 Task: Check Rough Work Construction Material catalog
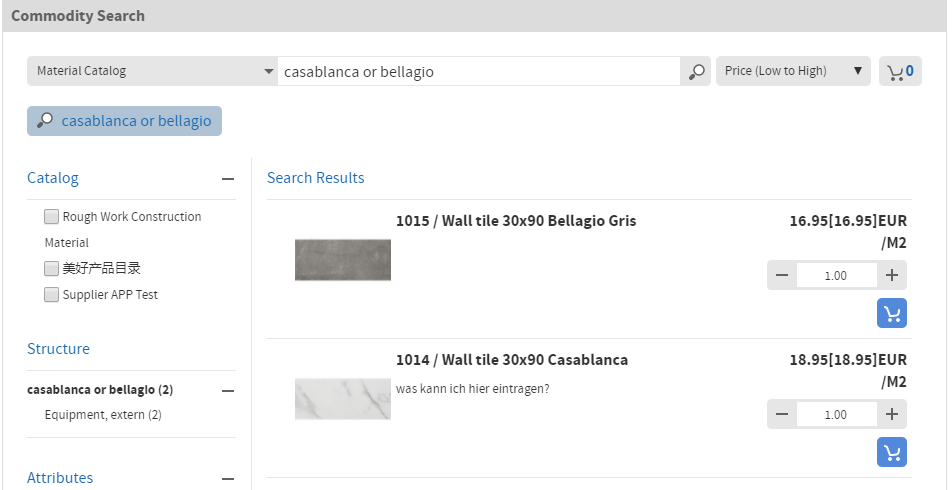coord(52,216)
